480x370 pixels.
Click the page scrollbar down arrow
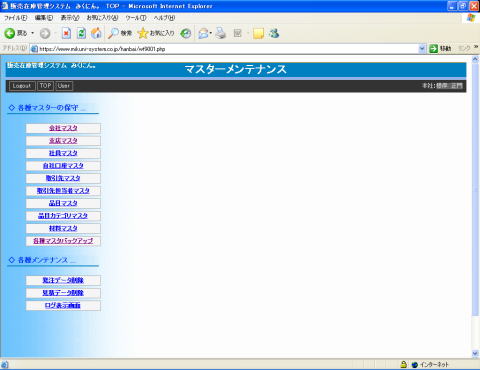point(475,354)
